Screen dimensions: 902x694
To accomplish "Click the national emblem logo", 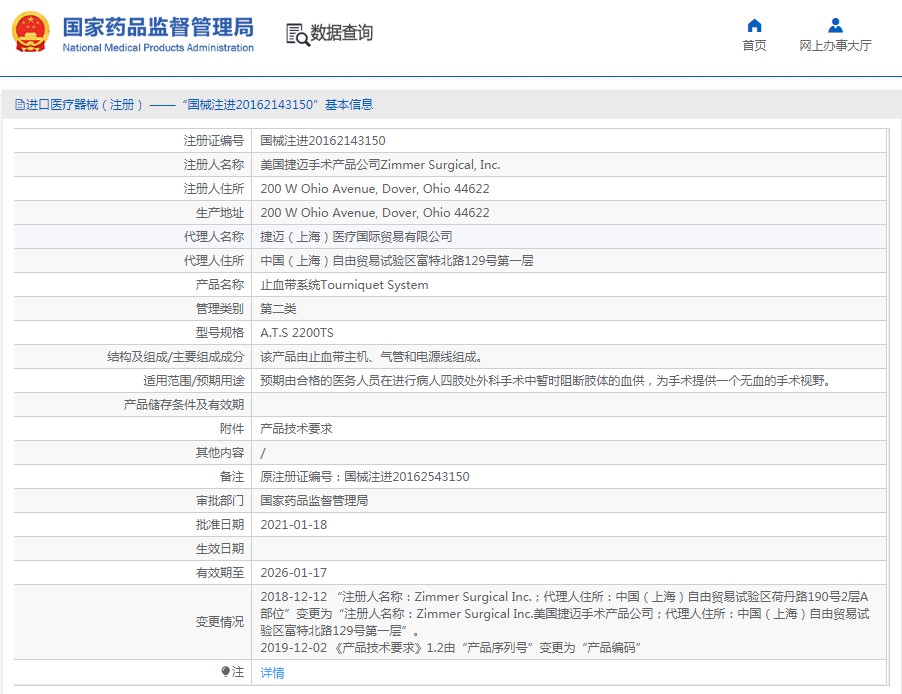I will point(30,32).
